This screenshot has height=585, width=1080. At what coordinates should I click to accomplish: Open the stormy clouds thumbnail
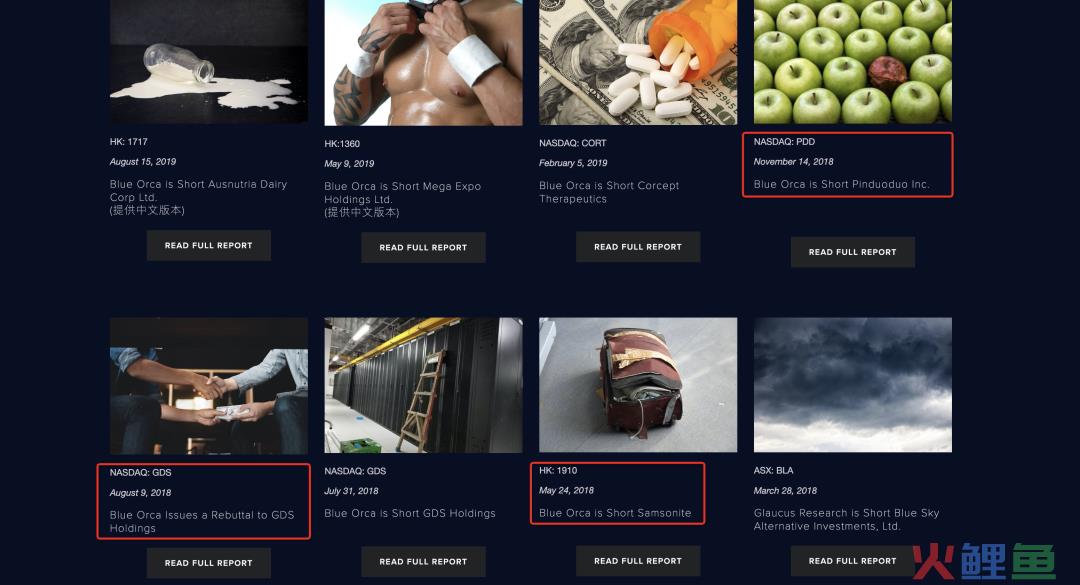tap(853, 385)
